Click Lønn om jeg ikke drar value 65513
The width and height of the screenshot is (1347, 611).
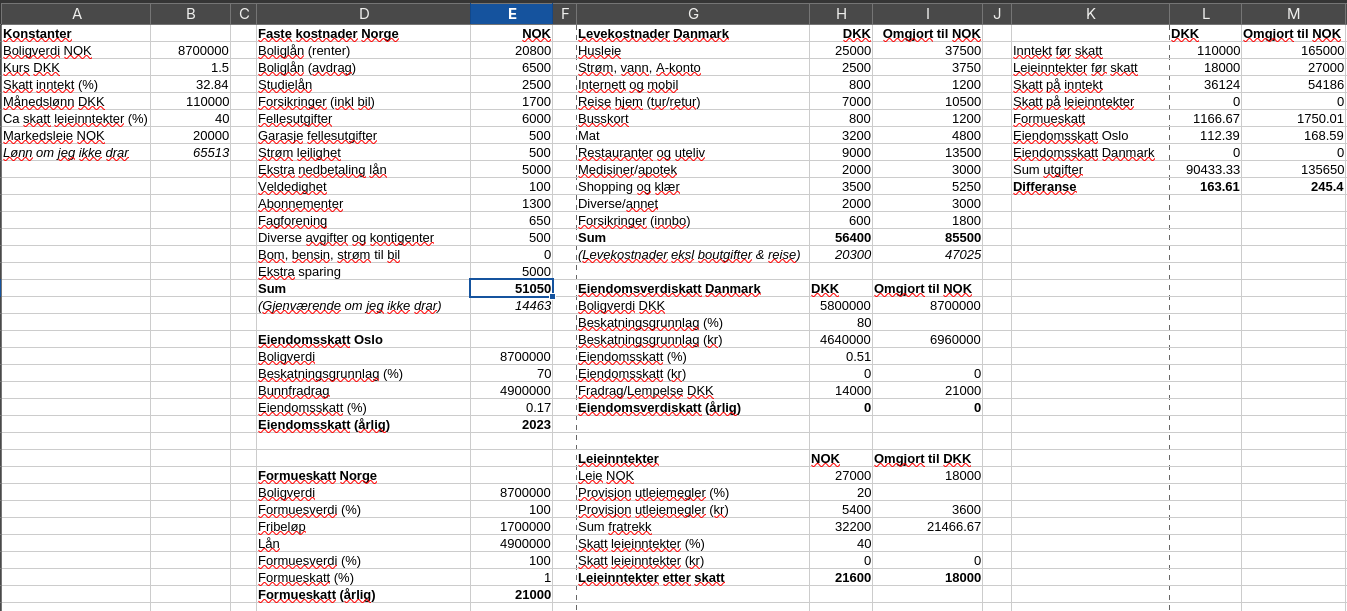190,152
